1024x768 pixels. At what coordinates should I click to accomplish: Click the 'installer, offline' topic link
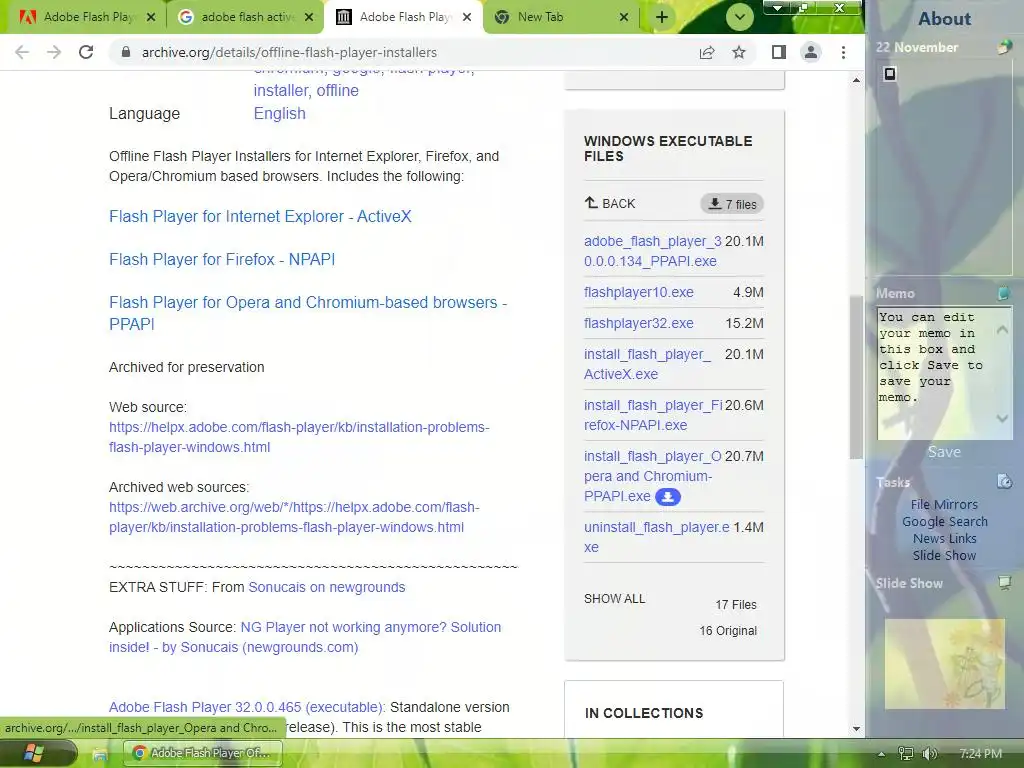(x=306, y=90)
